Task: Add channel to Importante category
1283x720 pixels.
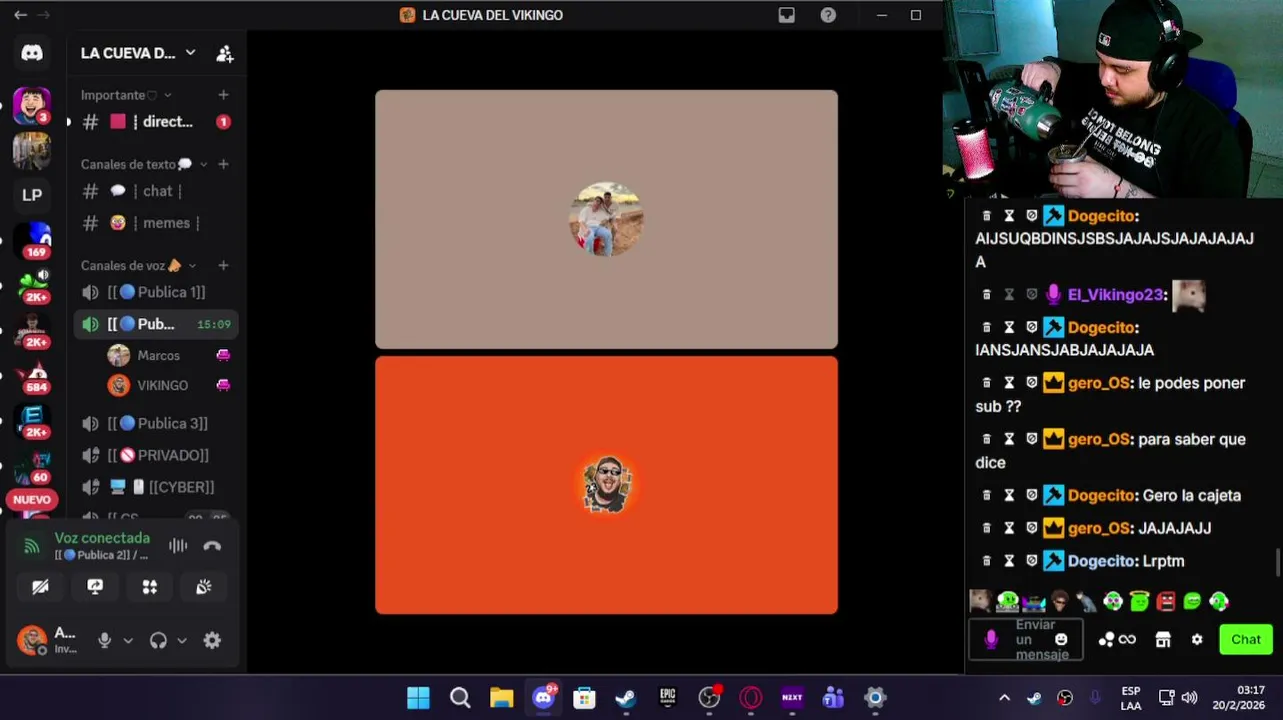Action: click(x=223, y=95)
